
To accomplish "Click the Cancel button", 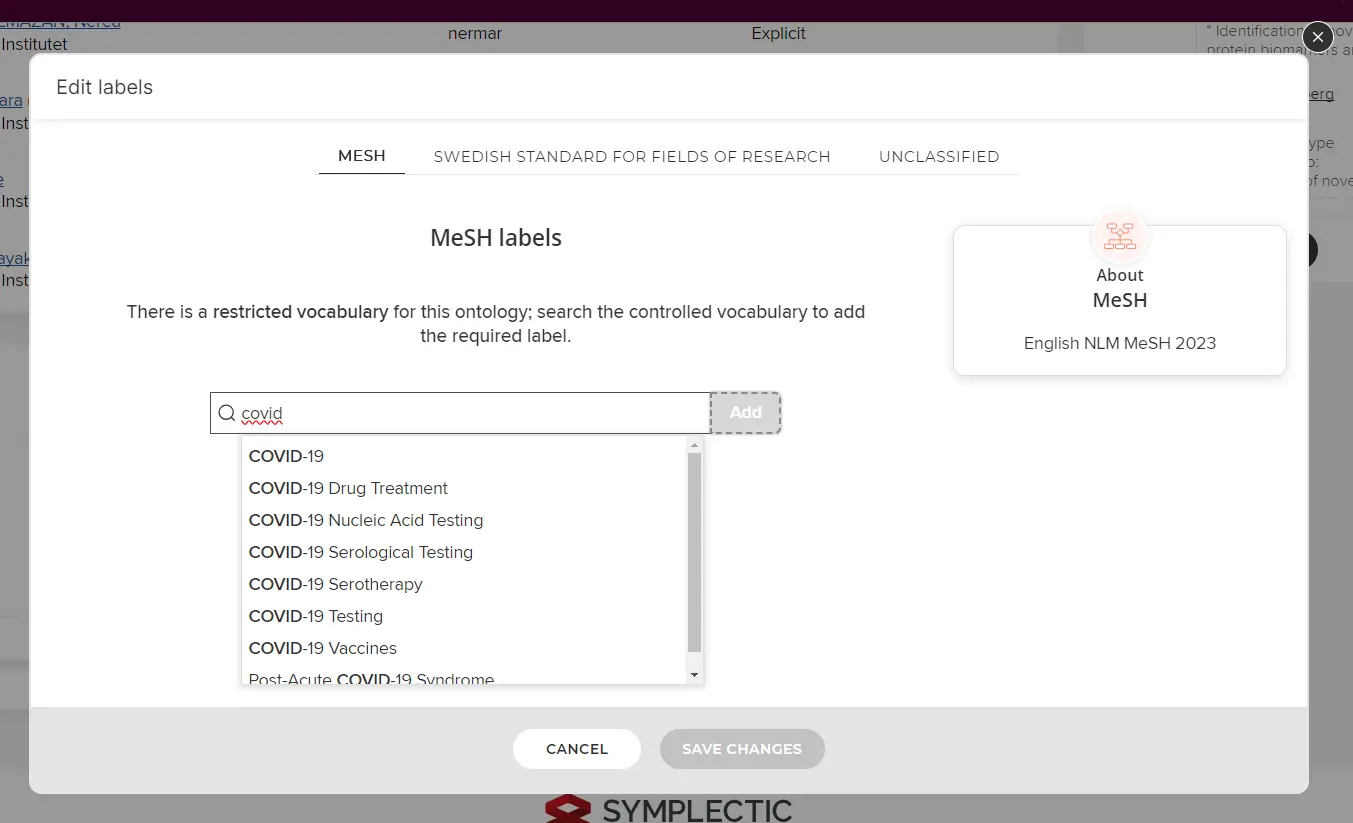I will 577,749.
